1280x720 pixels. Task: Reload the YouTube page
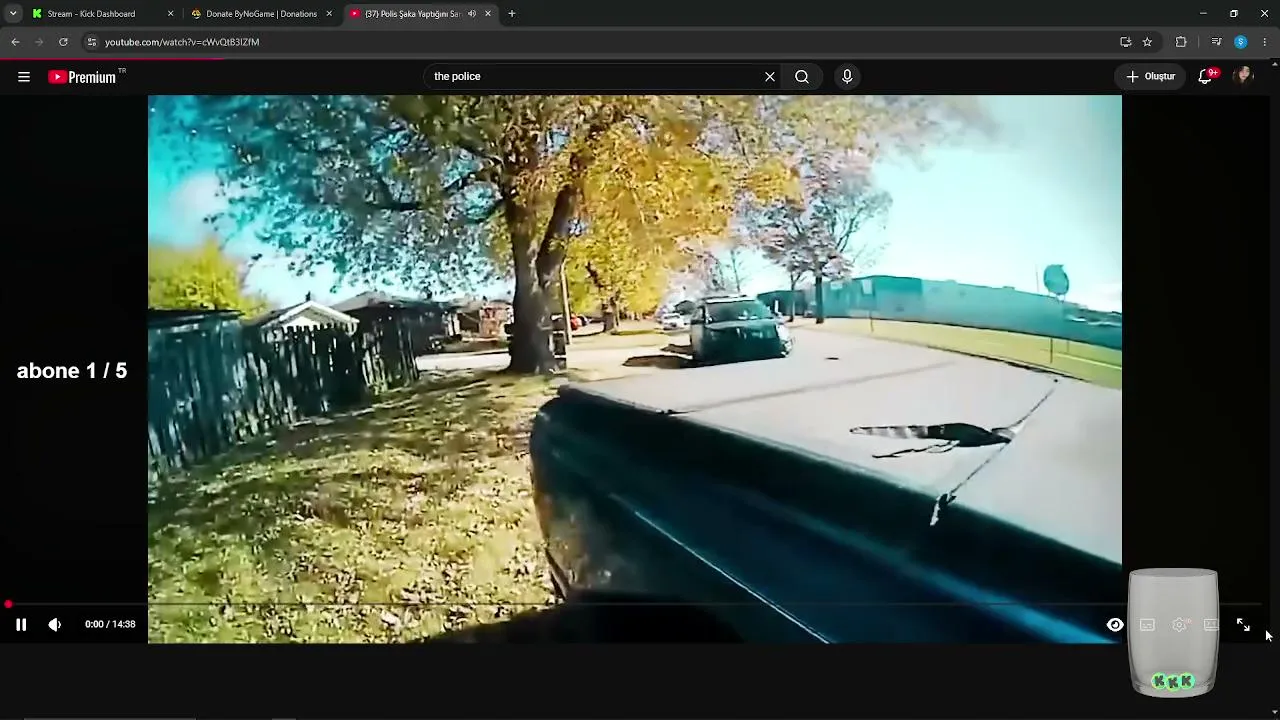[x=63, y=42]
